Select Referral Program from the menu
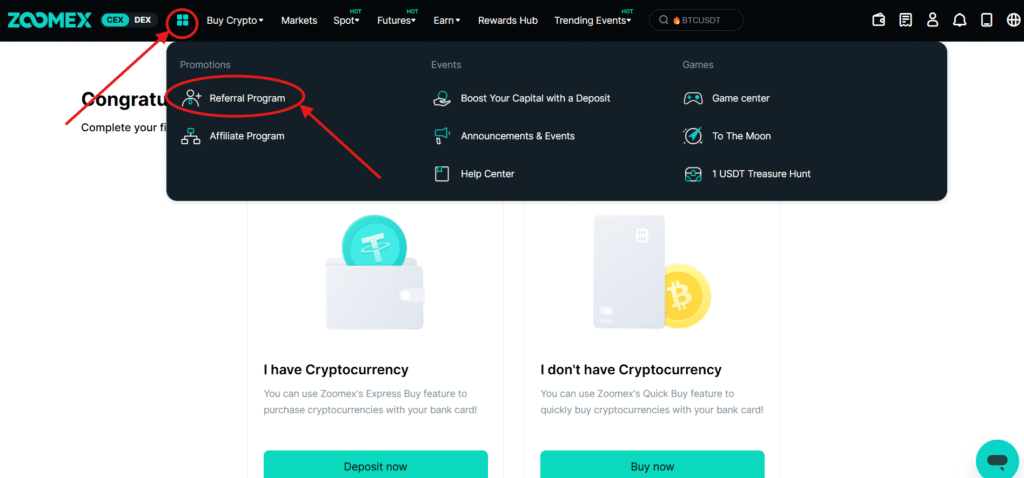 [x=246, y=98]
